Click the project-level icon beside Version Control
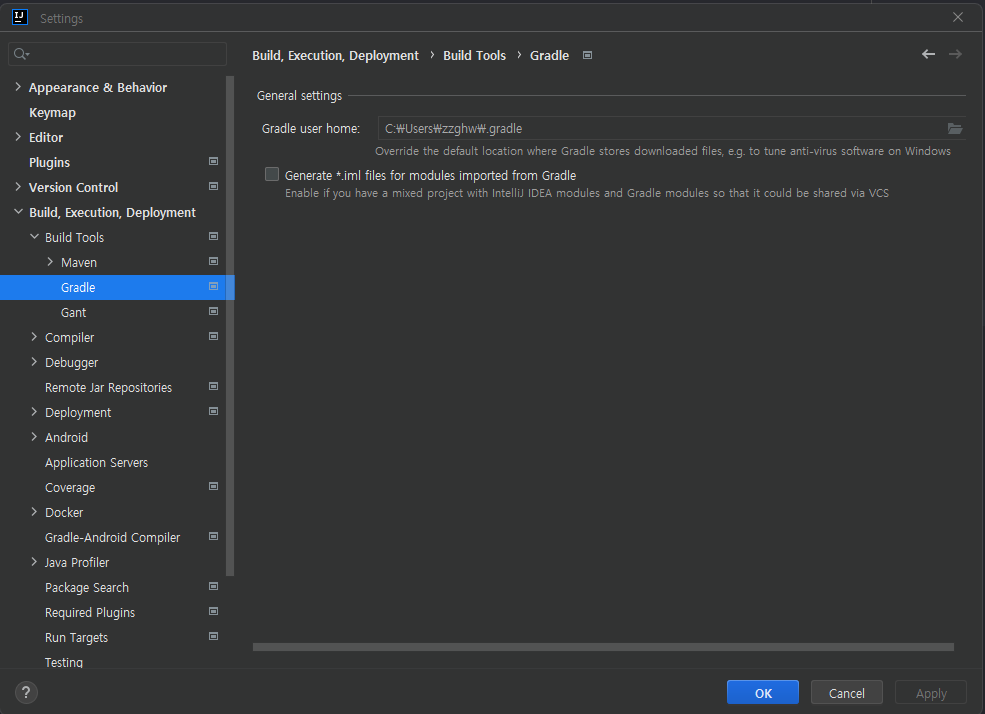Viewport: 985px width, 714px height. point(213,187)
